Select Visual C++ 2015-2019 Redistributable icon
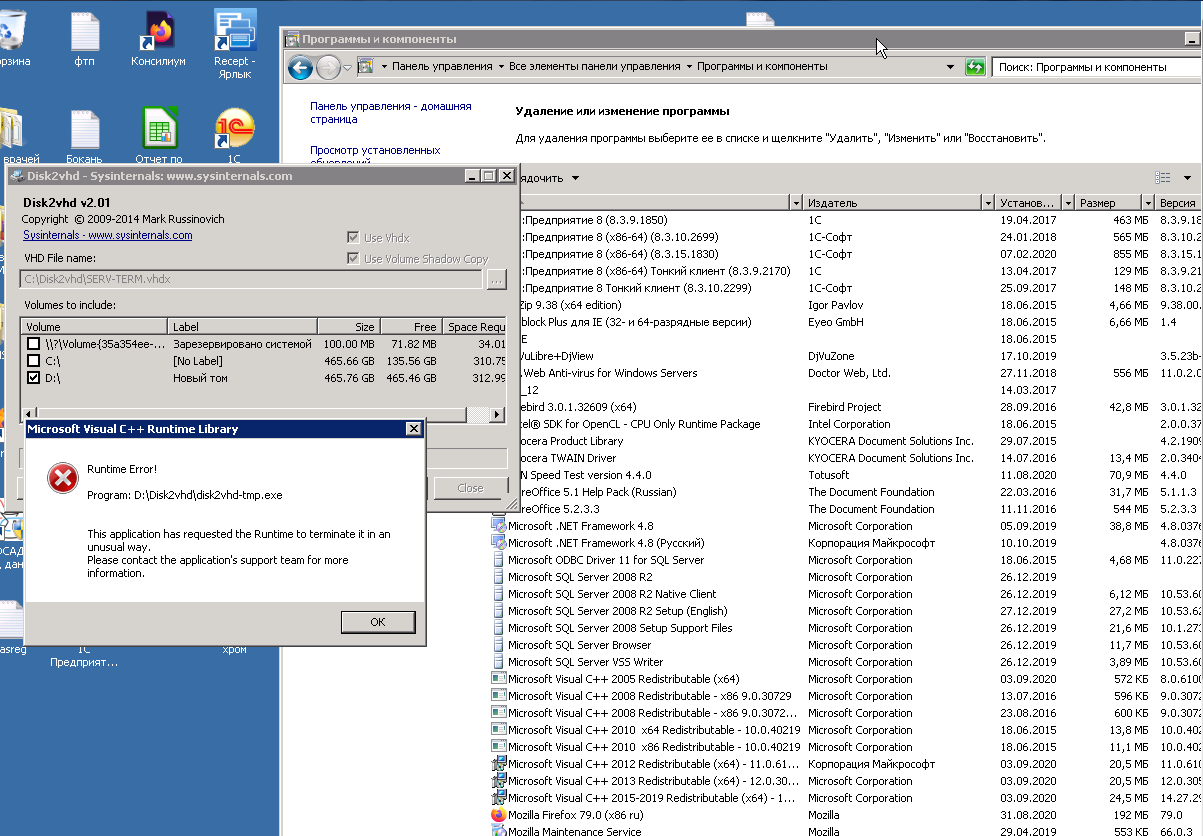Image resolution: width=1203 pixels, height=836 pixels. [500, 798]
